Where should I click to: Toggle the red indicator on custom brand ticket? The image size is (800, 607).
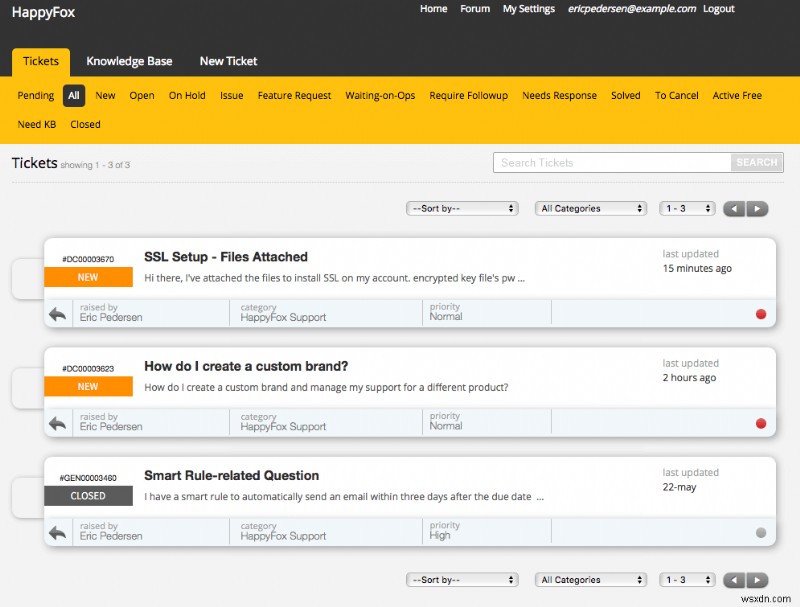tap(761, 422)
